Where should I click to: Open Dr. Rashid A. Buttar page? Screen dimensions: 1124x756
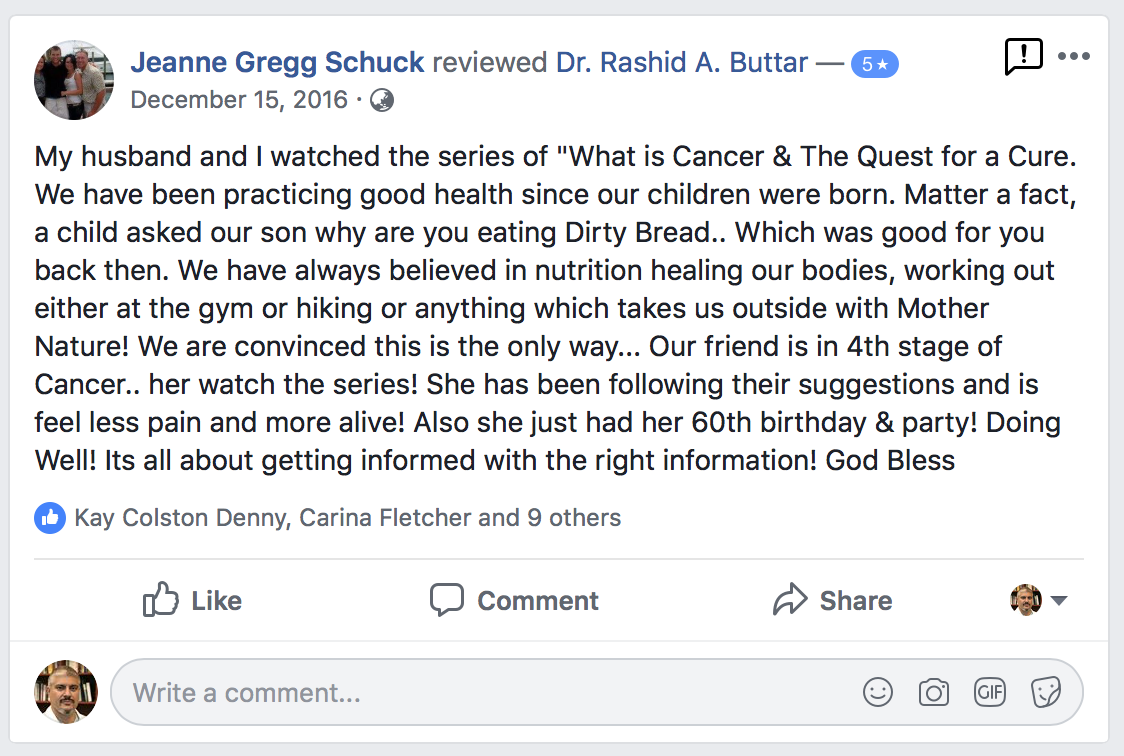(x=682, y=62)
